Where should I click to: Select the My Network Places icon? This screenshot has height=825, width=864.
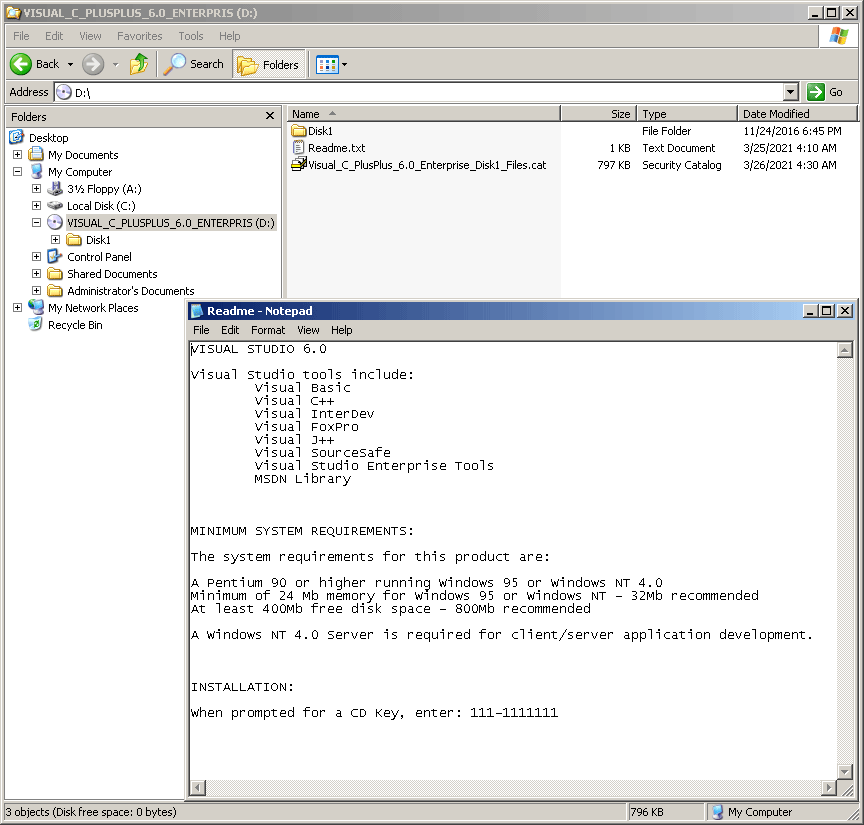pos(36,307)
